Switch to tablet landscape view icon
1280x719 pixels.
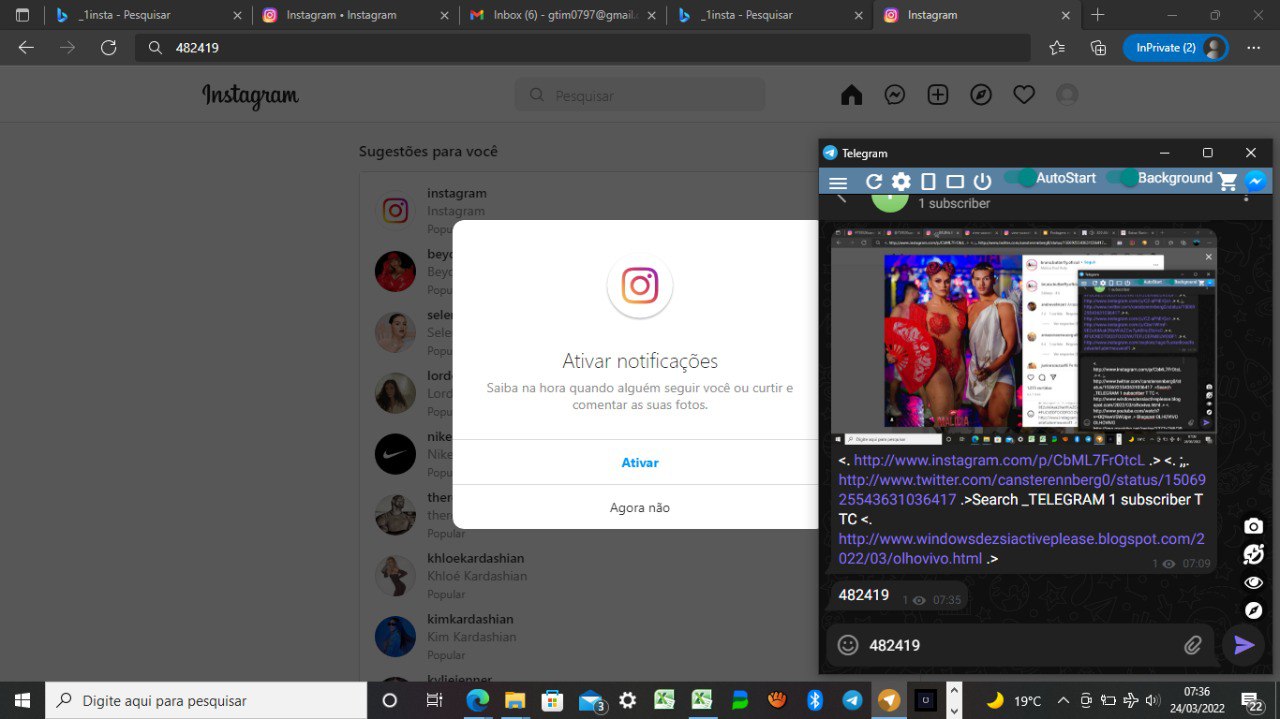tap(955, 181)
